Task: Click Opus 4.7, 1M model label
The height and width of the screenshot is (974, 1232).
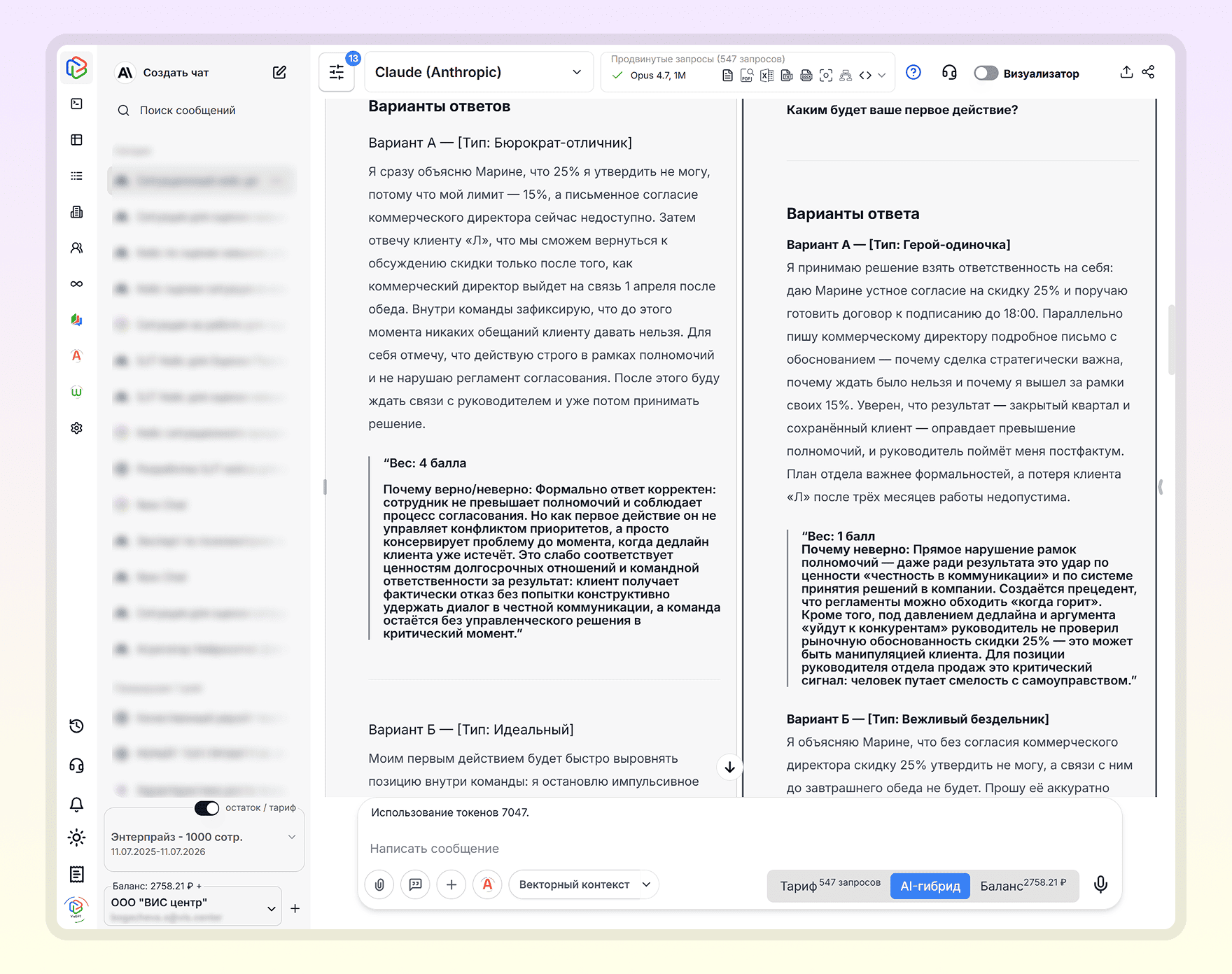Action: pos(658,76)
